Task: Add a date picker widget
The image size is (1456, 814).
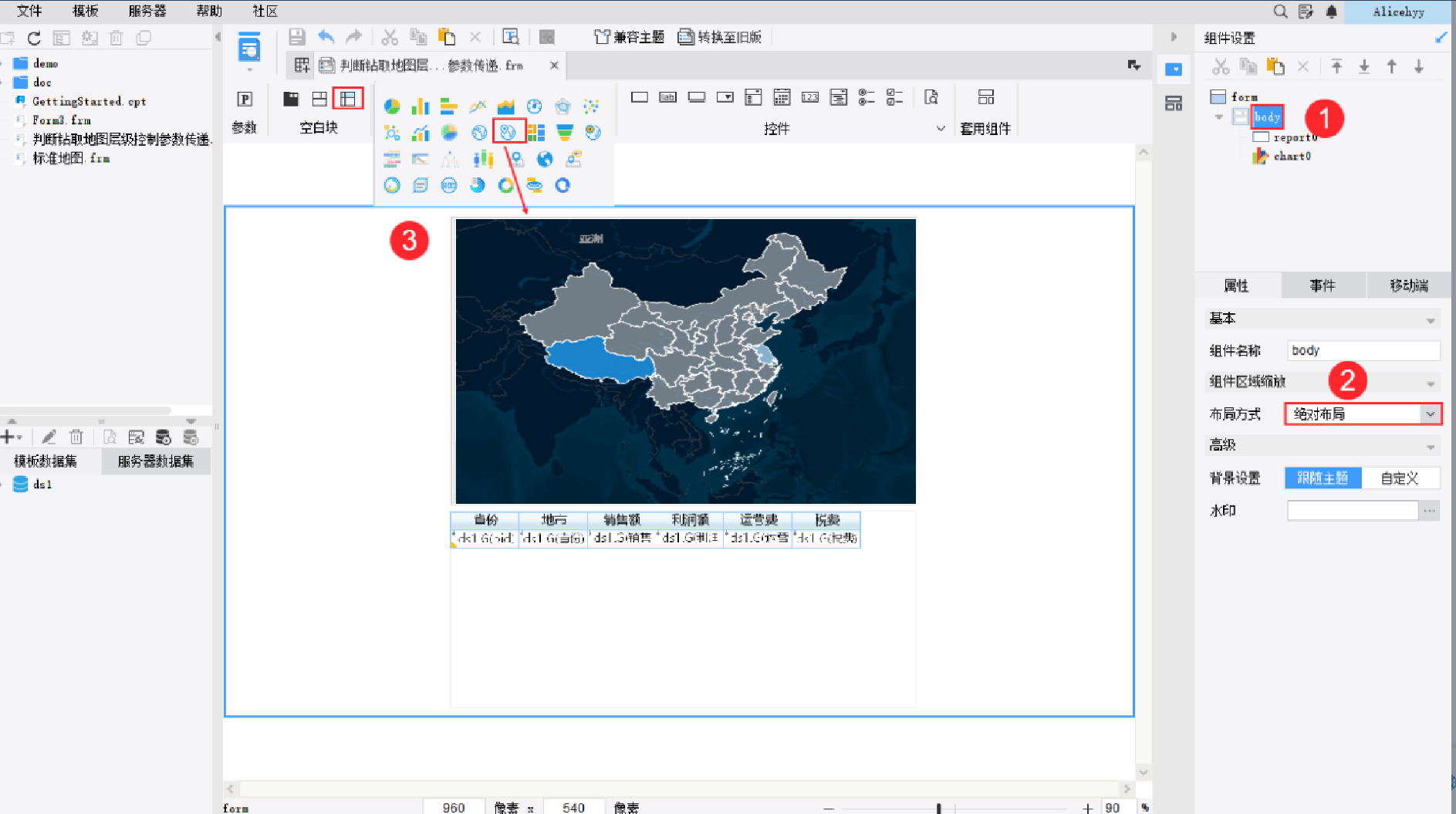Action: [782, 97]
